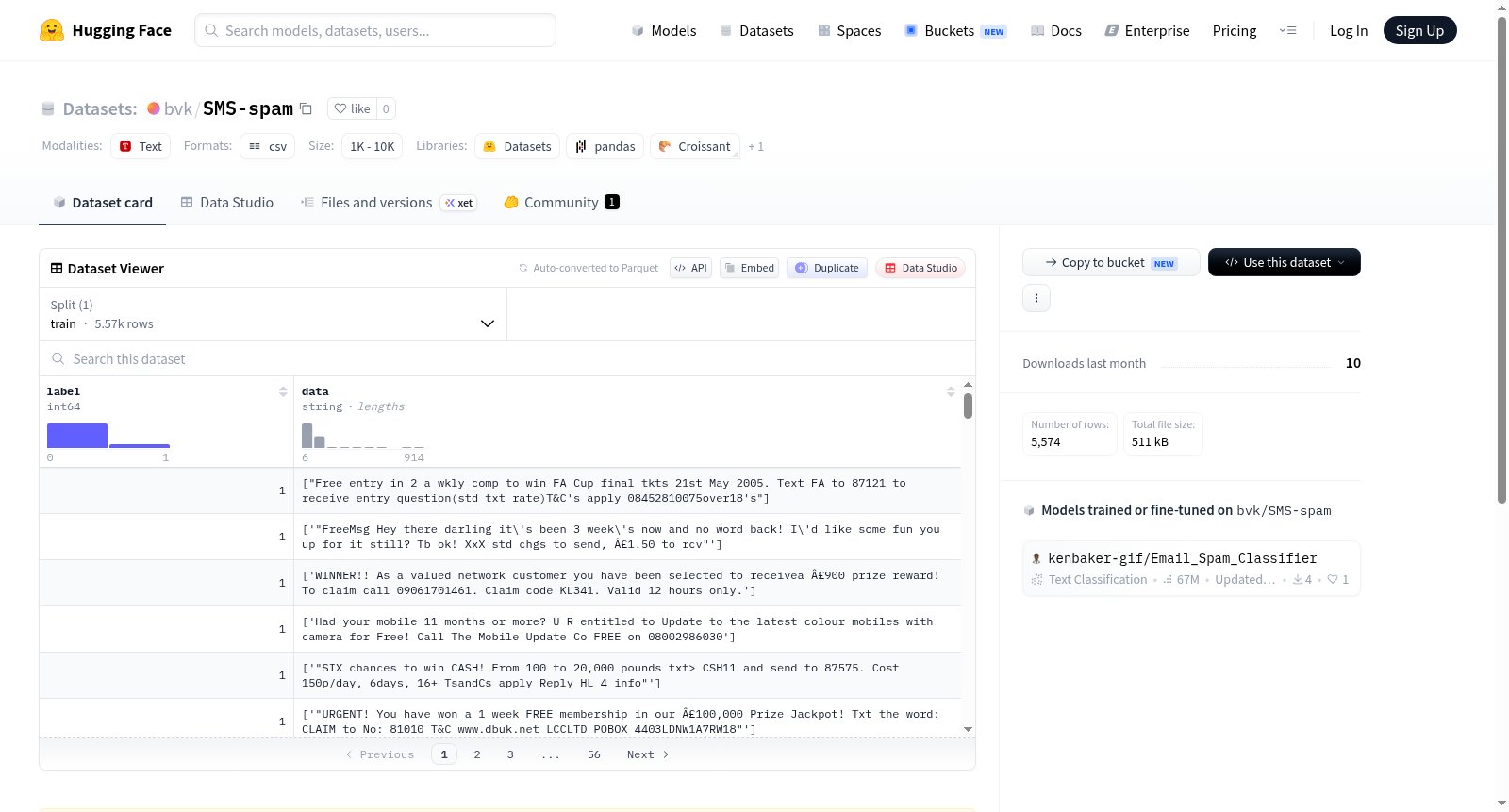This screenshot has width=1509, height=812.
Task: Select the 'SIX chances to win CASH' row
Action: point(500,675)
